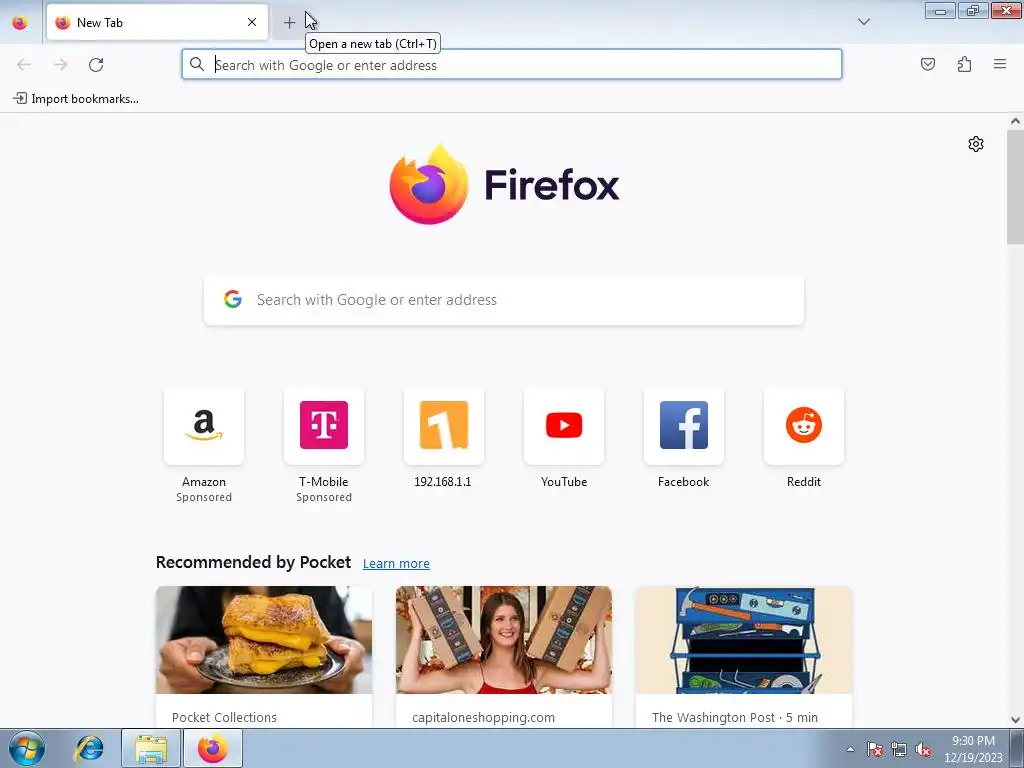Expand the list all tabs chevron
The height and width of the screenshot is (768, 1024).
pos(863,22)
